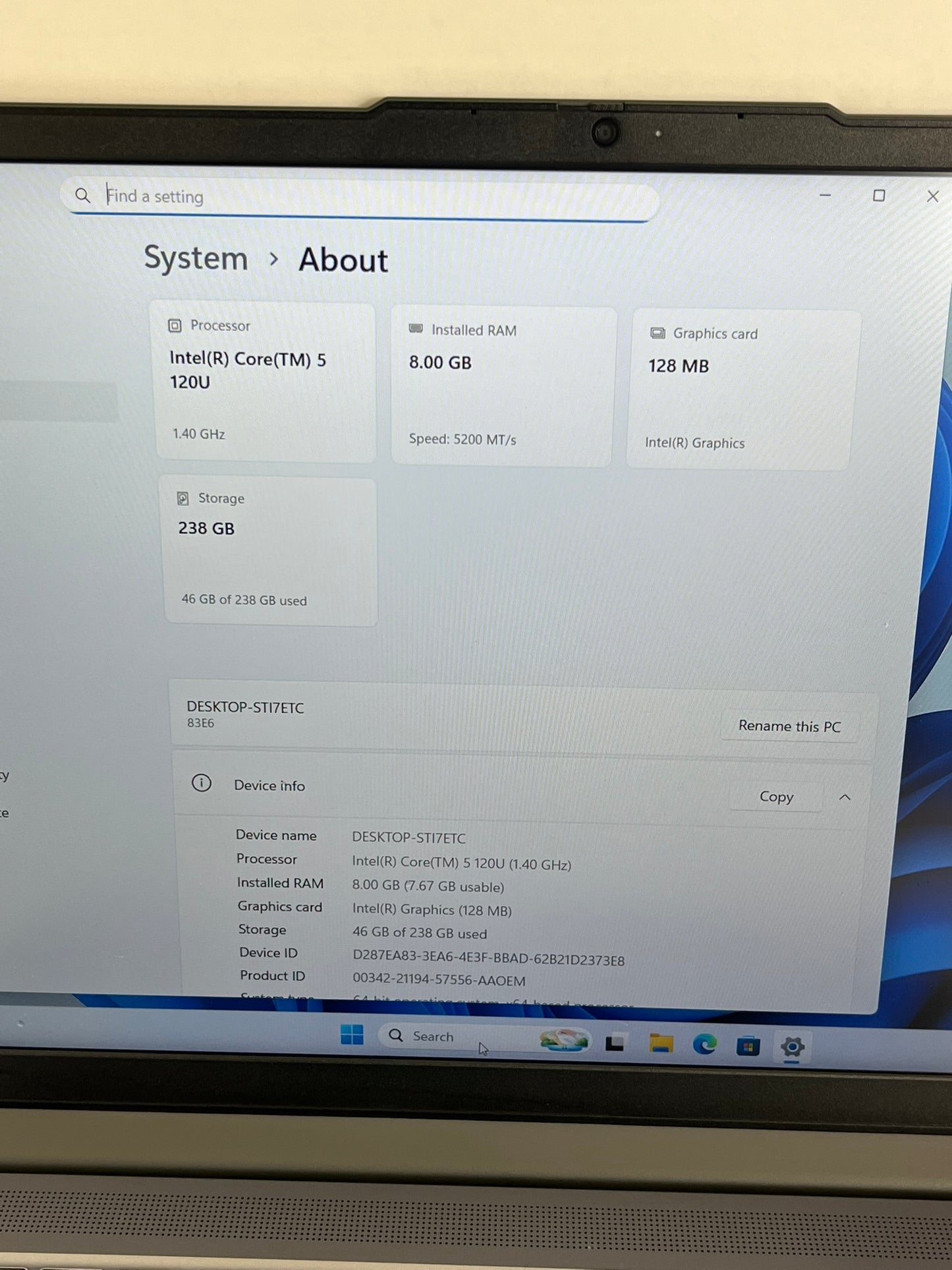The height and width of the screenshot is (1270, 952).
Task: Click the Graphics card icon
Action: coord(658,333)
